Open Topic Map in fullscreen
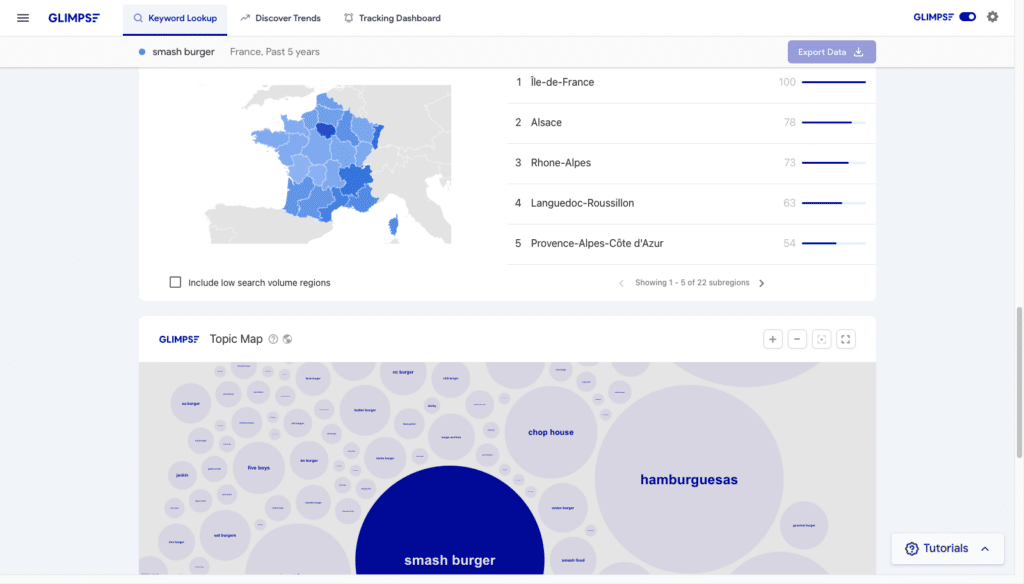1024x584 pixels. 846,339
